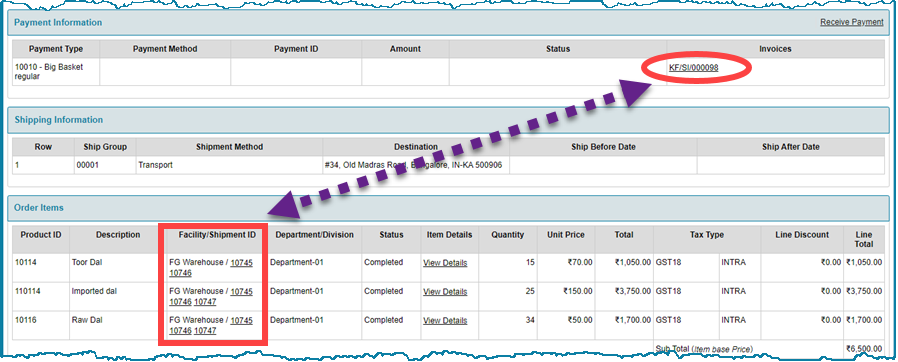This screenshot has width=898, height=362.
Task: Select the Raw Dal description cell
Action: click(x=118, y=325)
